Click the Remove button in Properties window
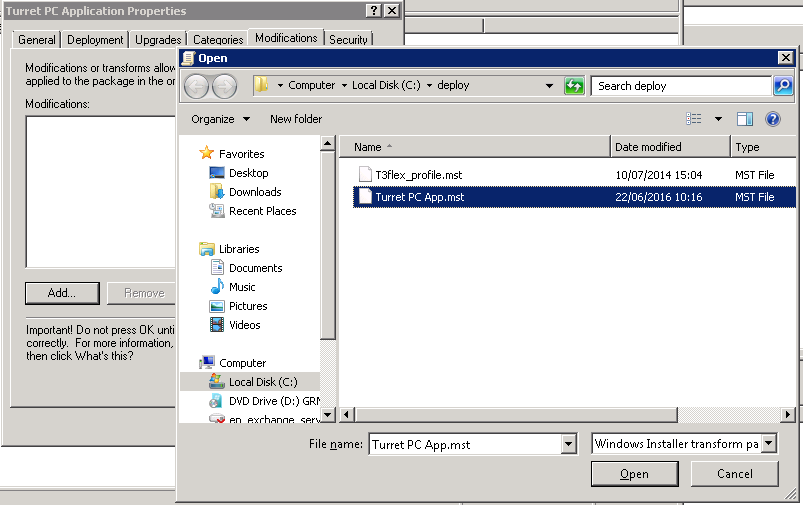 (142, 293)
